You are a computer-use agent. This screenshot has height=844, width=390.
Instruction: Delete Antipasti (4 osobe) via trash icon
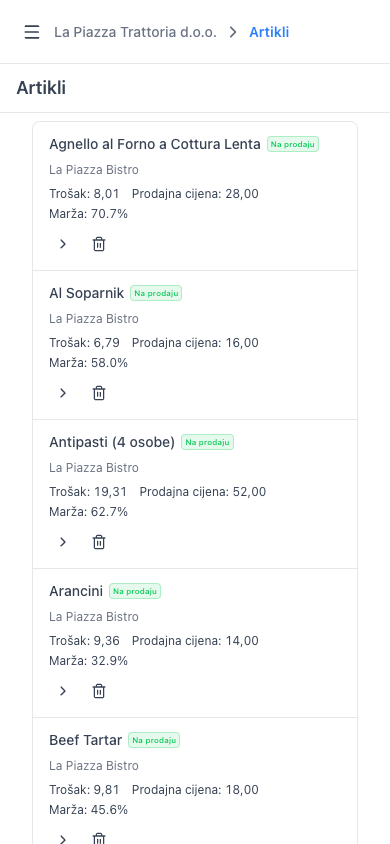coord(99,542)
